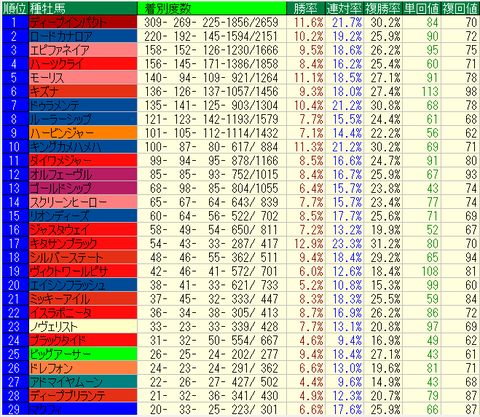Click the ノヴェリスト name cell
The height and width of the screenshot is (417, 480).
click(83, 326)
